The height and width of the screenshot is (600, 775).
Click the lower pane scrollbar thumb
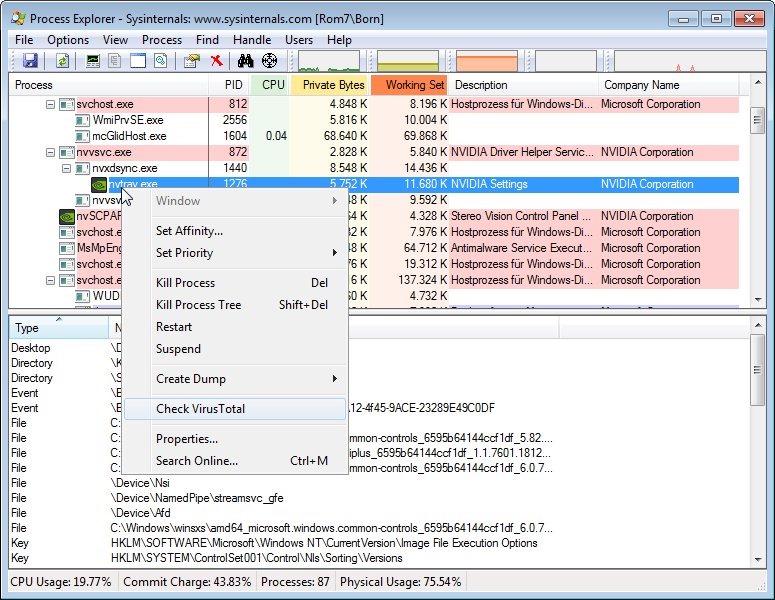click(757, 370)
